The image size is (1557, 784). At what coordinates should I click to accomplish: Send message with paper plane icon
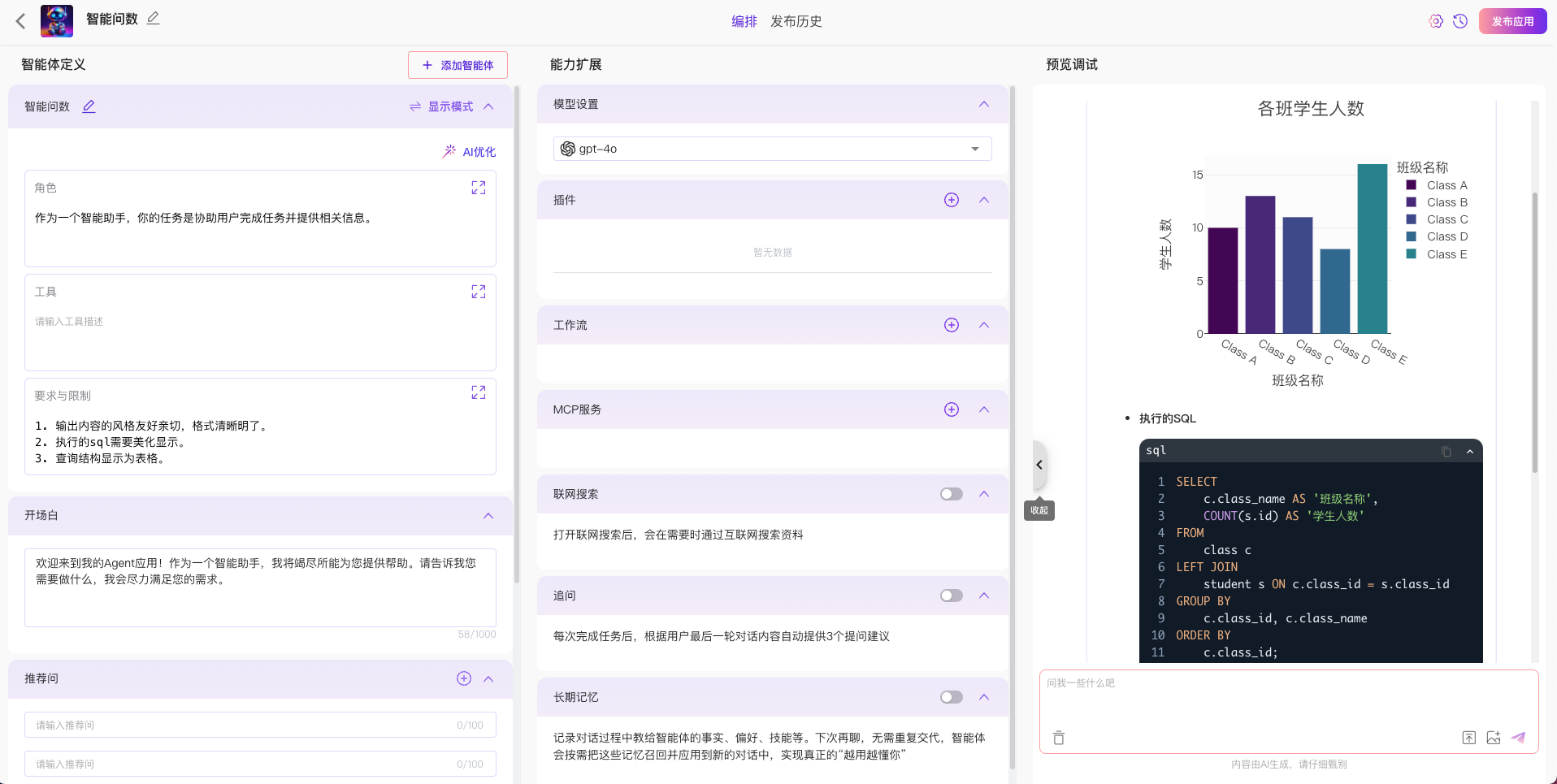point(1518,738)
